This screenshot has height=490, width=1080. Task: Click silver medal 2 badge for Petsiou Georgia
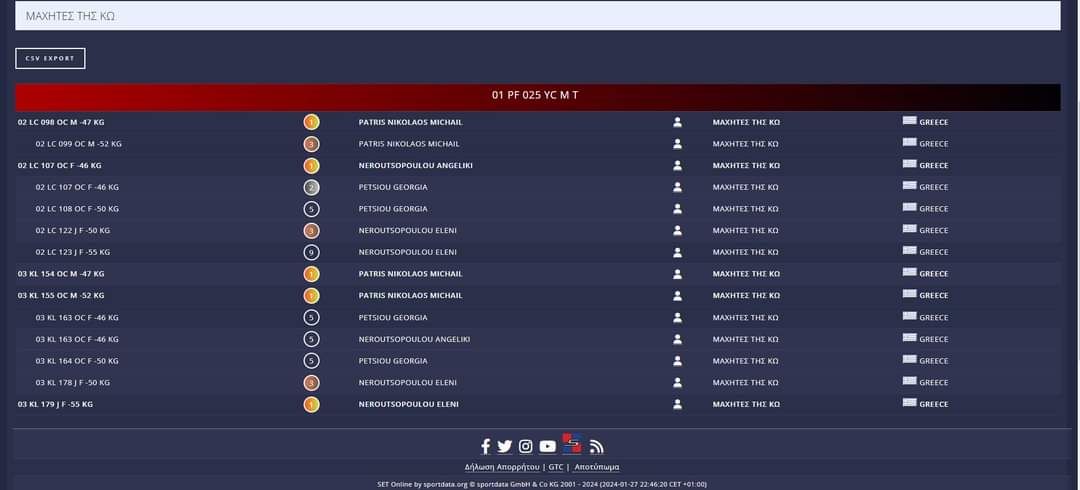pos(311,187)
